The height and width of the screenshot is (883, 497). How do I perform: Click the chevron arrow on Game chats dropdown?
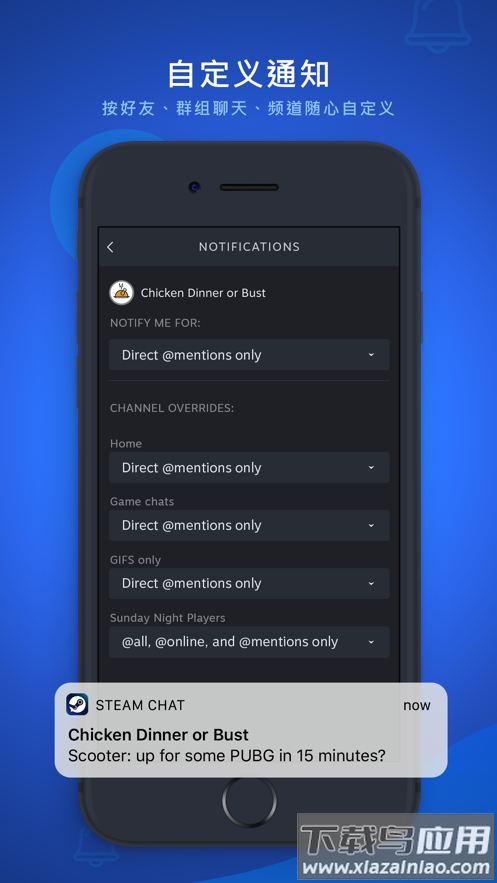[x=371, y=525]
